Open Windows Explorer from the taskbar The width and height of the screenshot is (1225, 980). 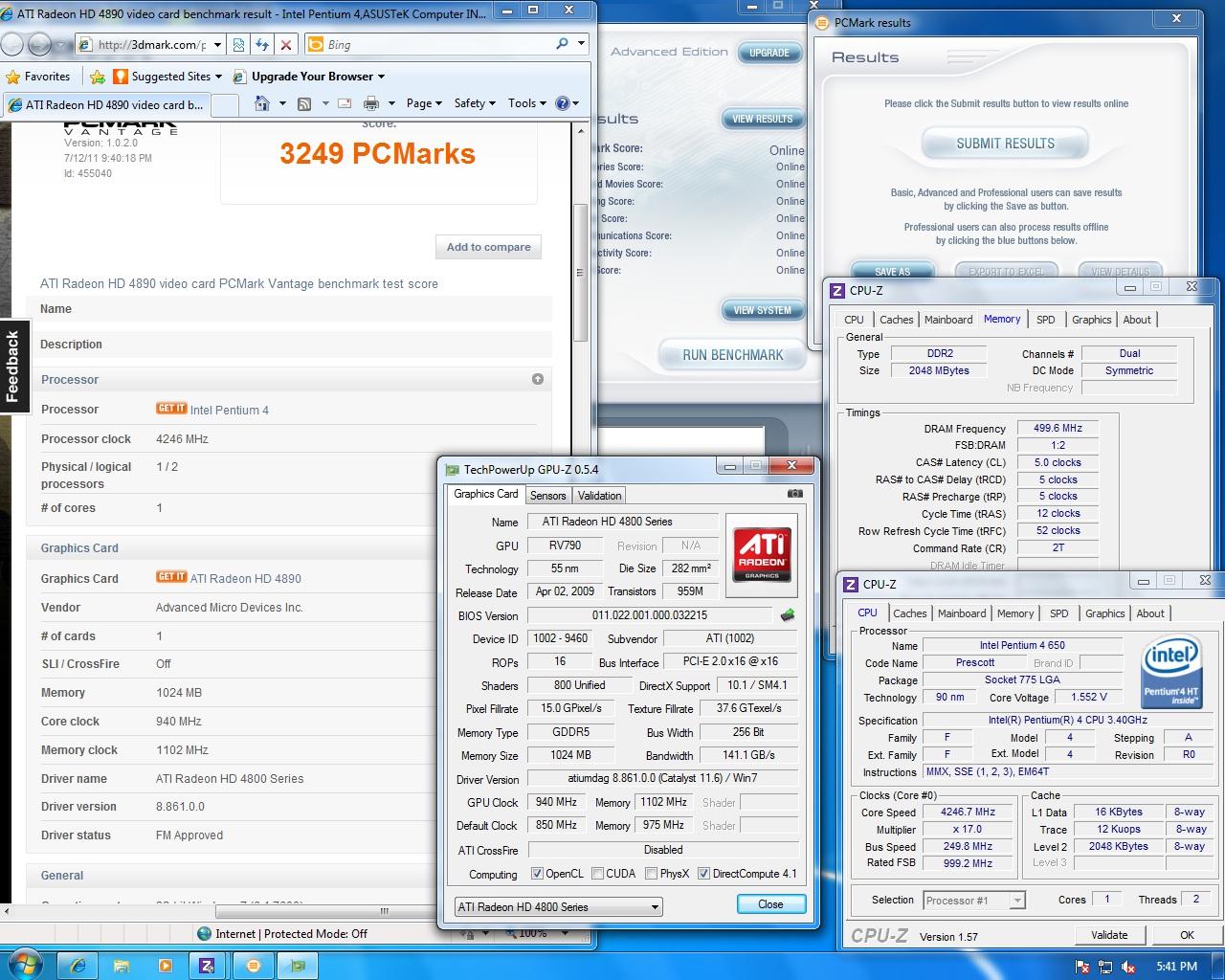click(x=122, y=966)
